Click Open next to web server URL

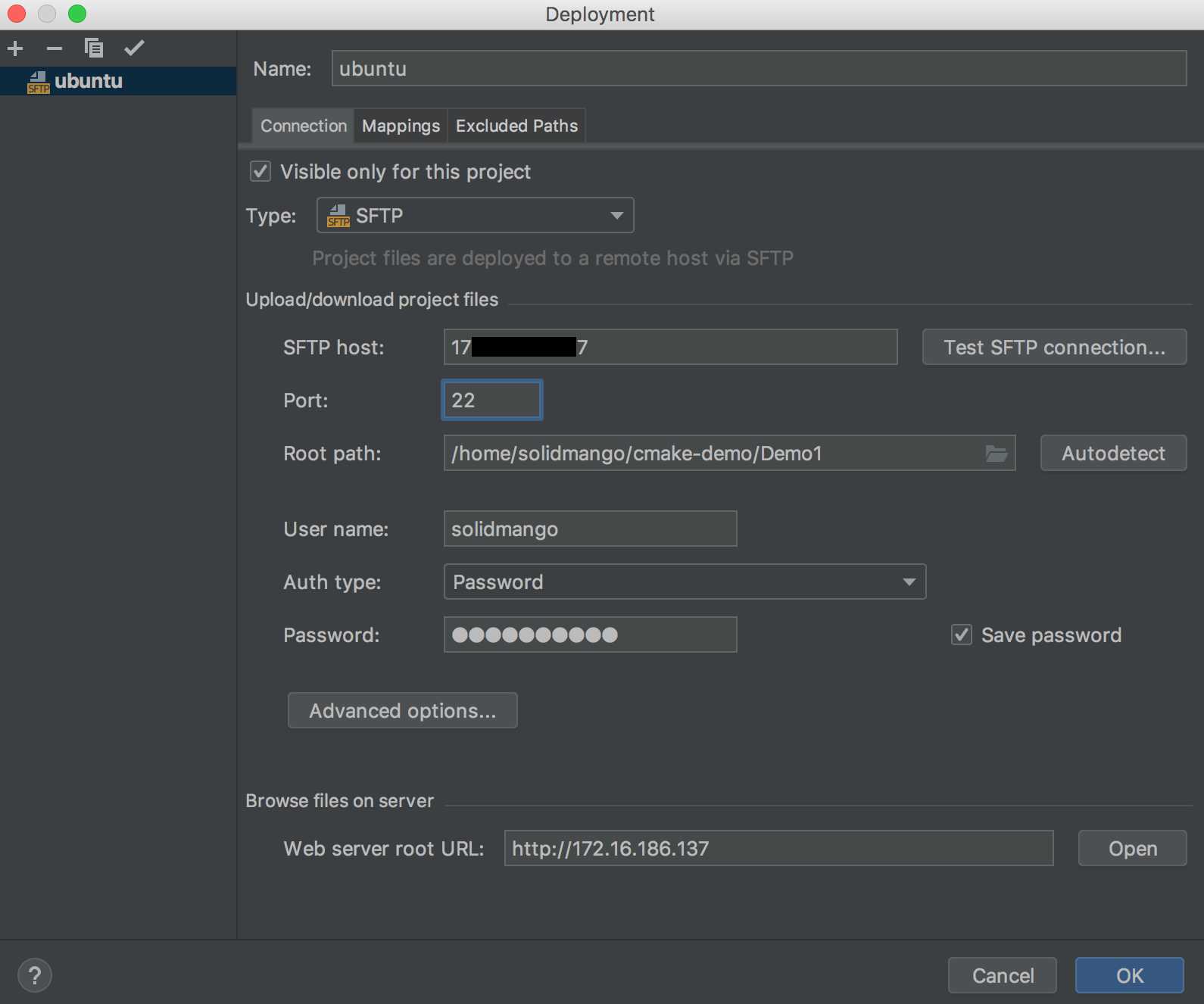(1132, 848)
